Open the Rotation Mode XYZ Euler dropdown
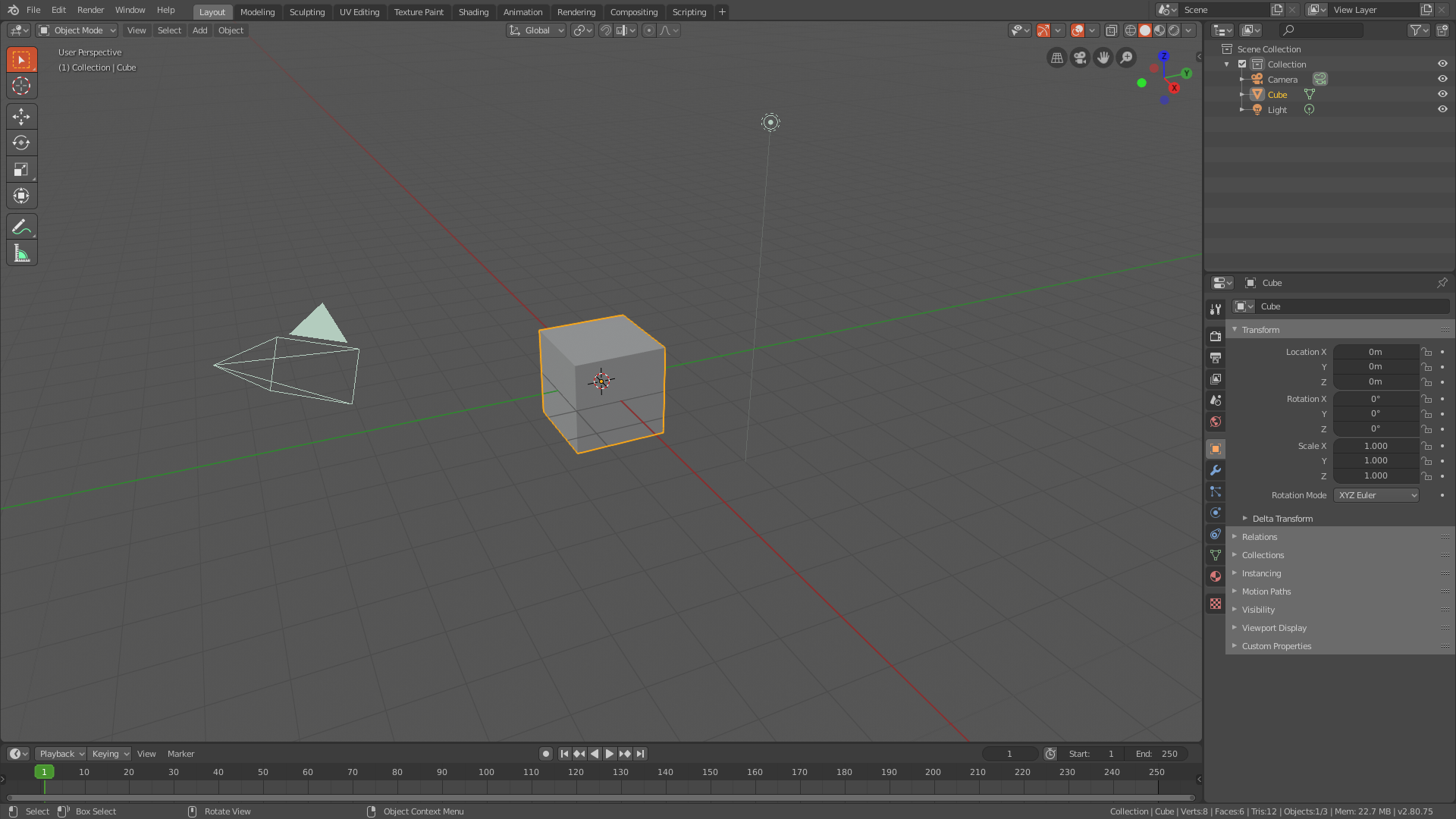1456x819 pixels. pyautogui.click(x=1376, y=495)
